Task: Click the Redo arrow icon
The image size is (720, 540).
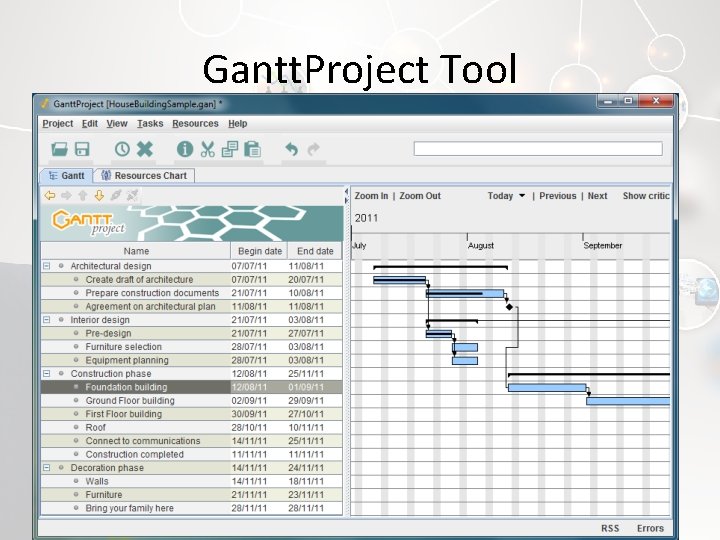Action: 314,149
